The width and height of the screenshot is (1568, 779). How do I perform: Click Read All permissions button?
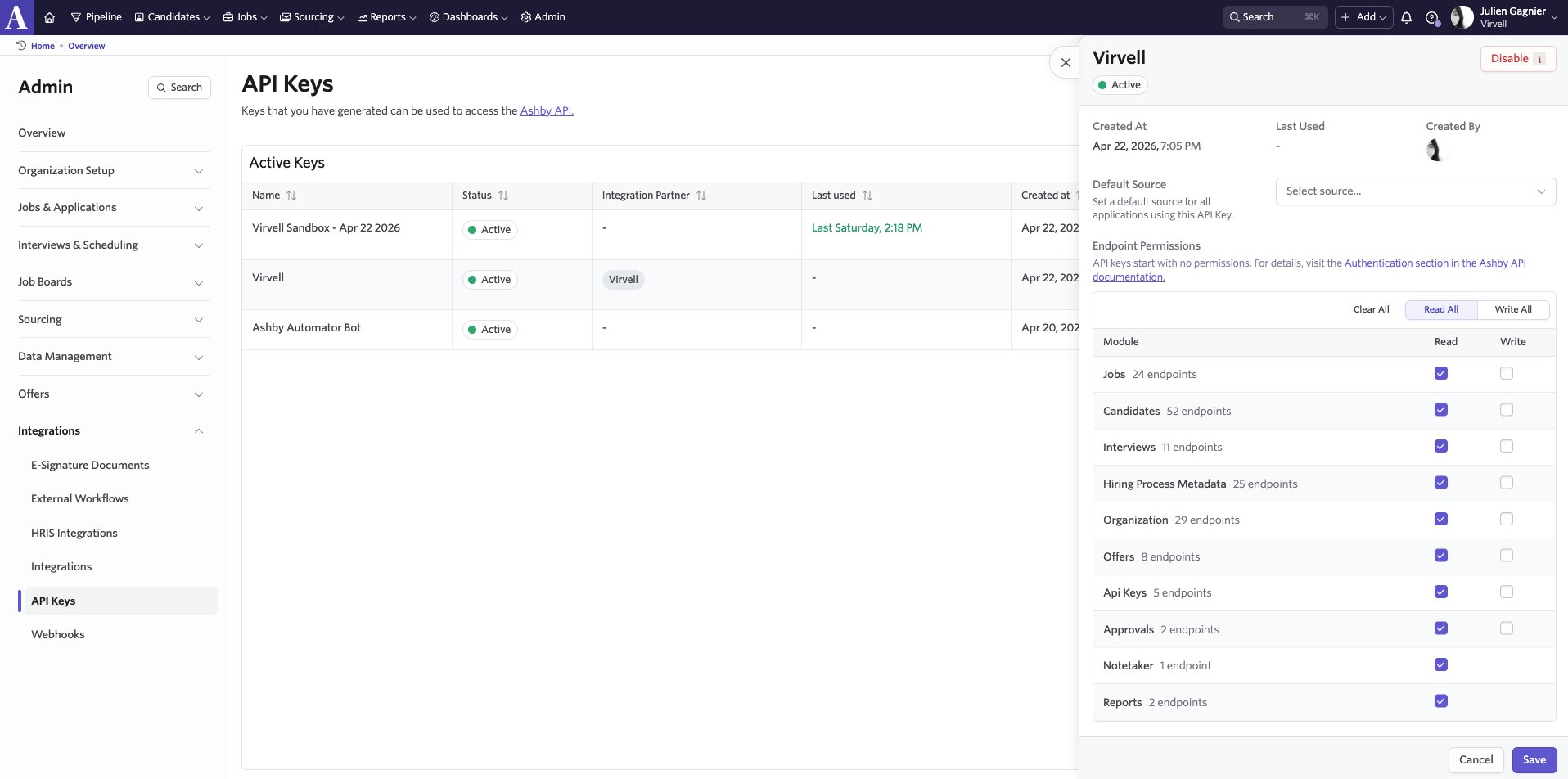point(1441,309)
